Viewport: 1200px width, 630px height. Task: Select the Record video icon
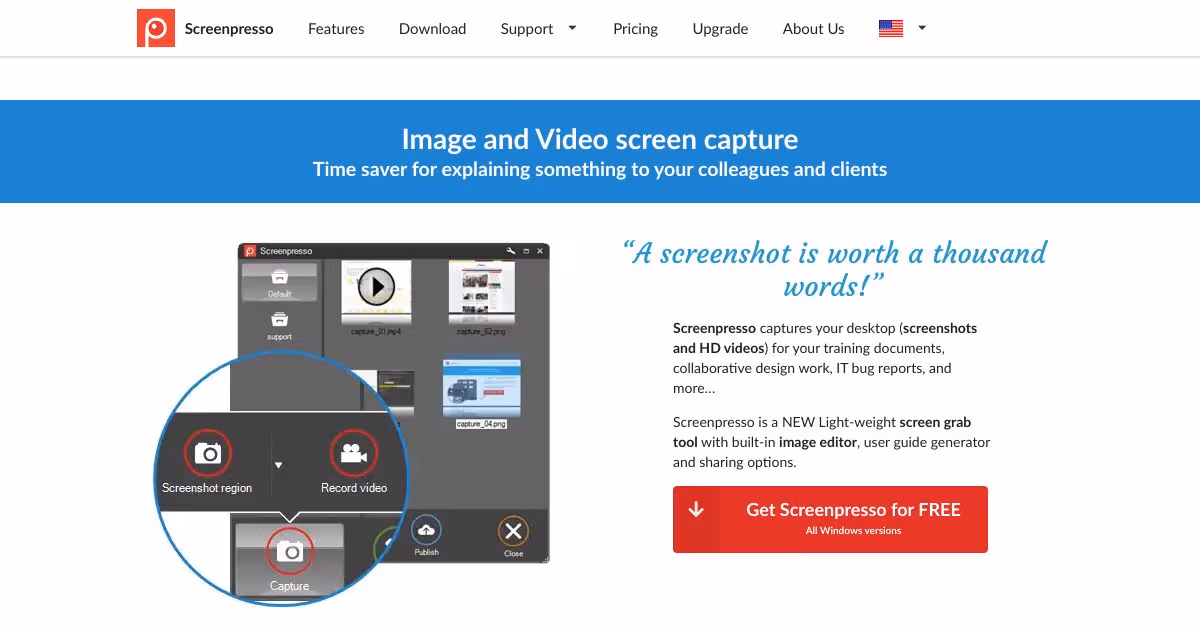353,452
